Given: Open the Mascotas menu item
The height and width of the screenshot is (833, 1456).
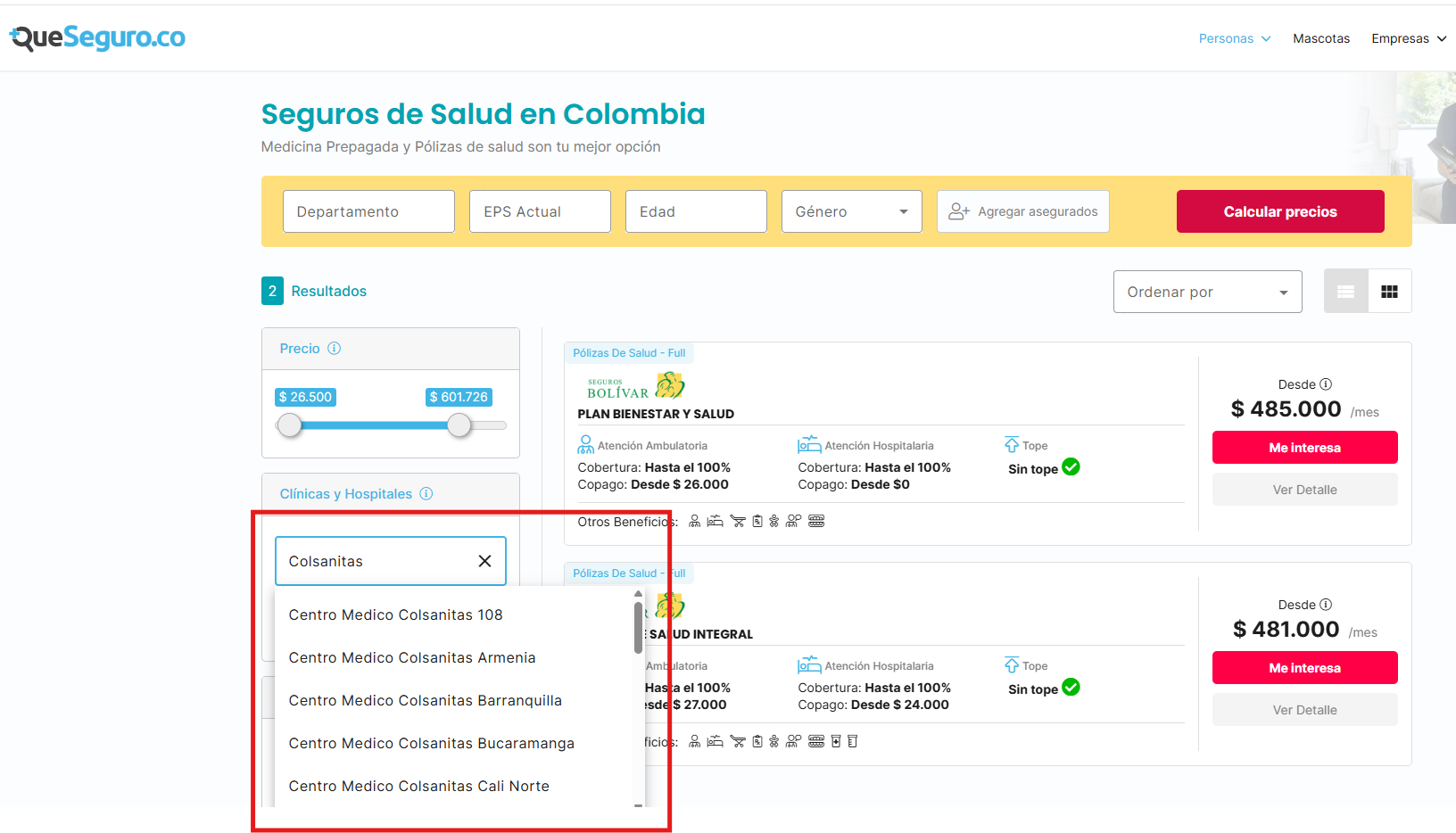Looking at the screenshot, I should 1321,38.
